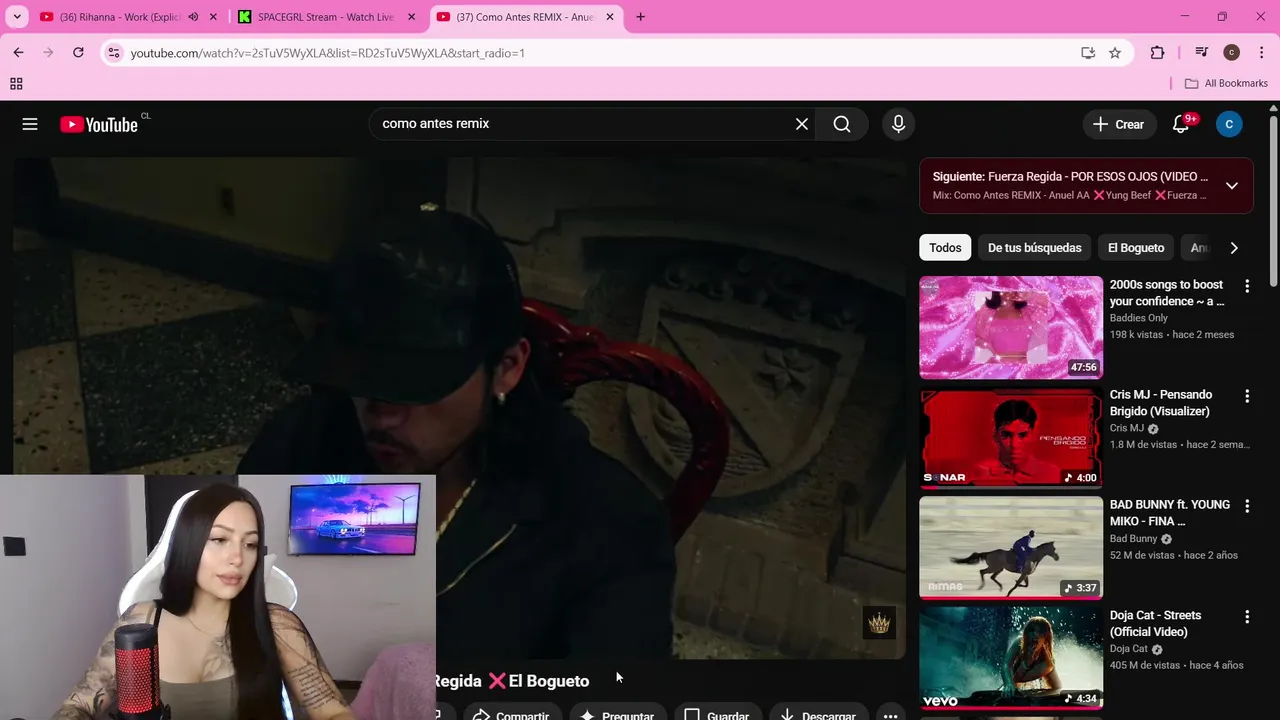Go back with the browser back arrow
The image size is (1280, 720).
(x=18, y=53)
